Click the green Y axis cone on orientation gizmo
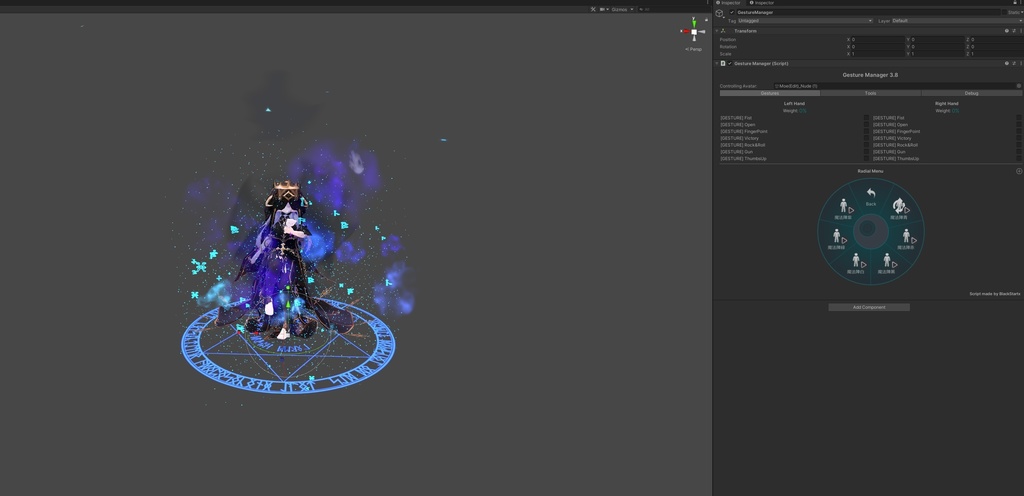1024x496 pixels. click(694, 22)
